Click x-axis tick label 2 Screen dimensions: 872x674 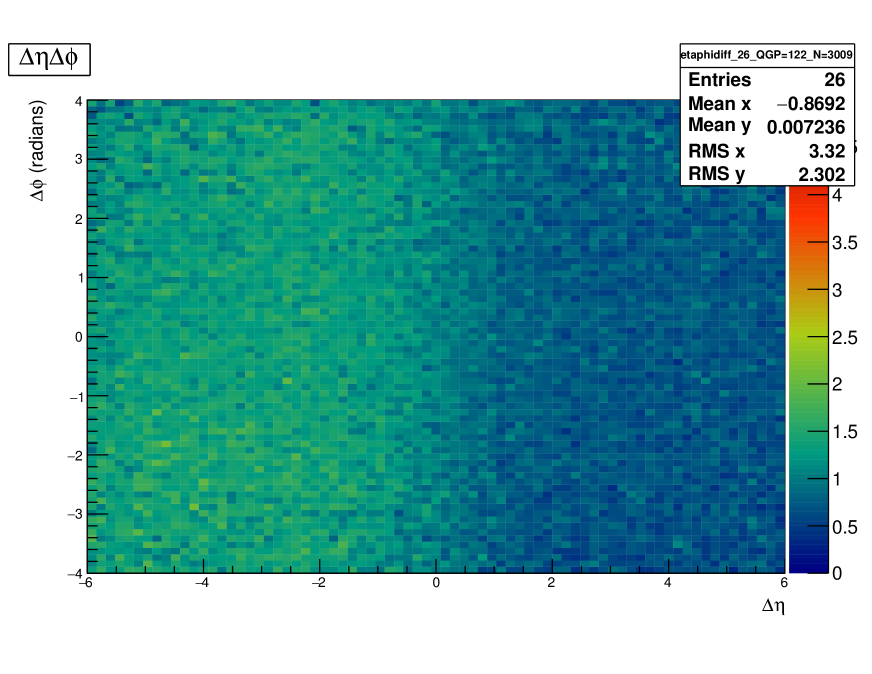pos(551,583)
